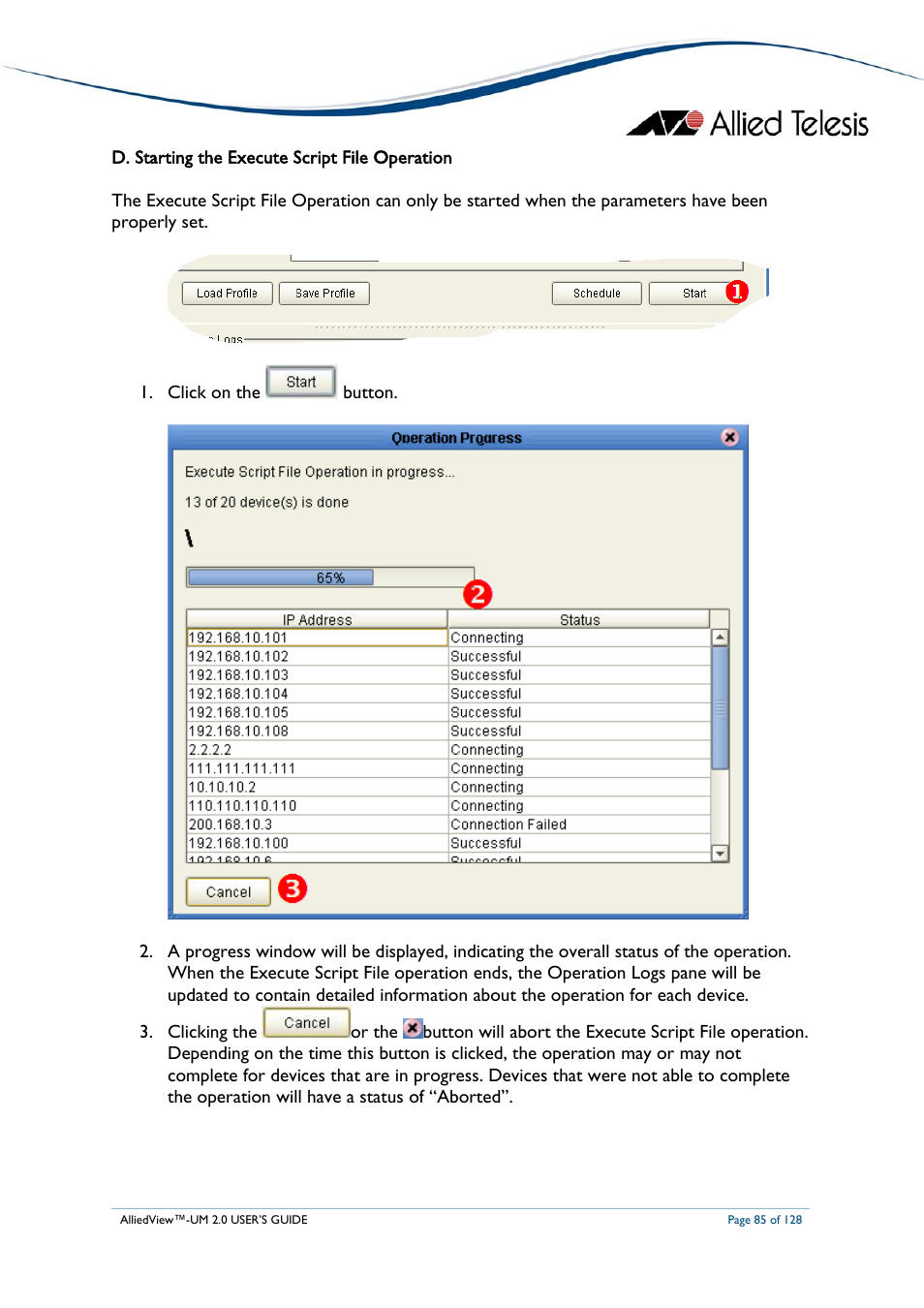Click the inline Cancel button in step 3
The image size is (924, 1308).
(x=307, y=1023)
